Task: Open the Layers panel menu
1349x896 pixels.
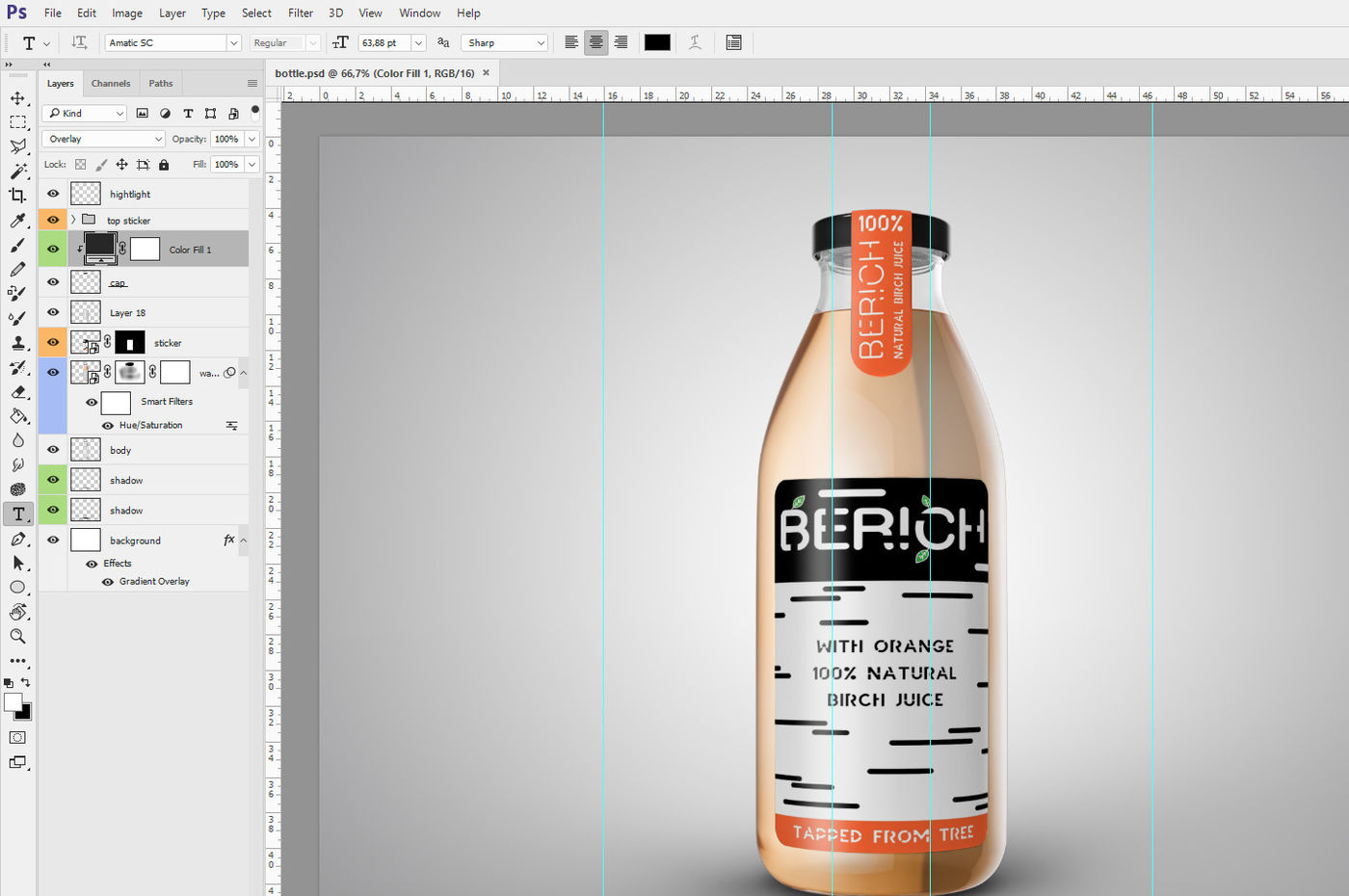Action: (251, 83)
